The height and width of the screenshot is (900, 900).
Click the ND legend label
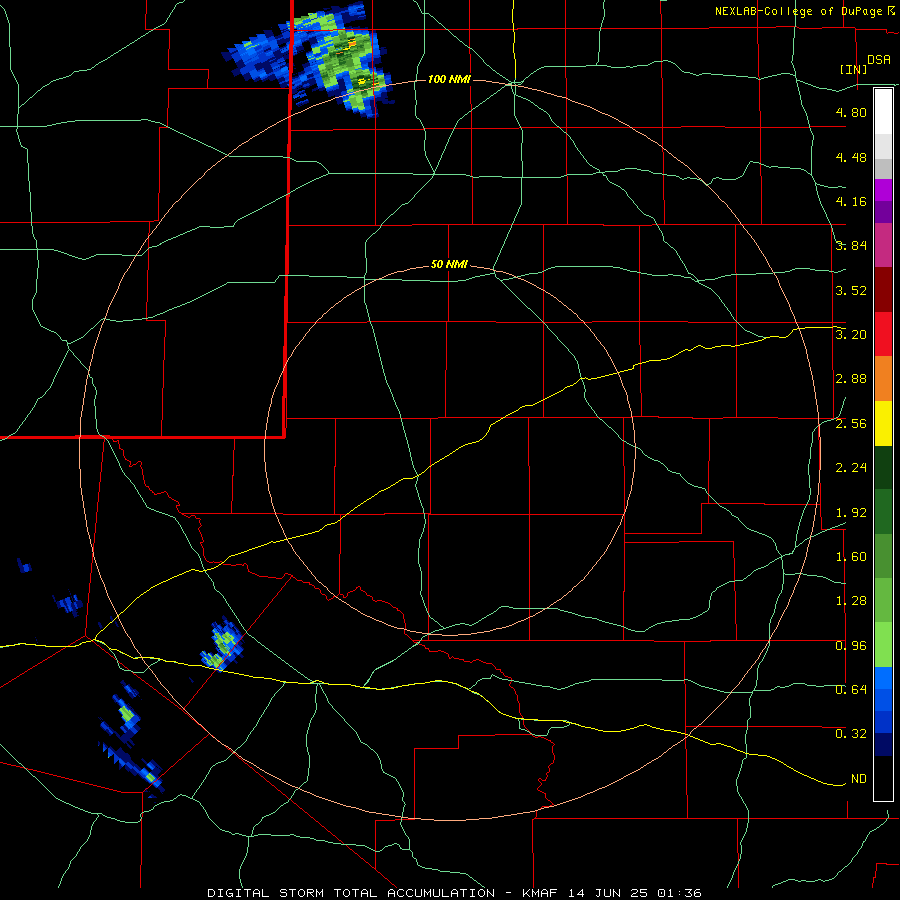859,779
